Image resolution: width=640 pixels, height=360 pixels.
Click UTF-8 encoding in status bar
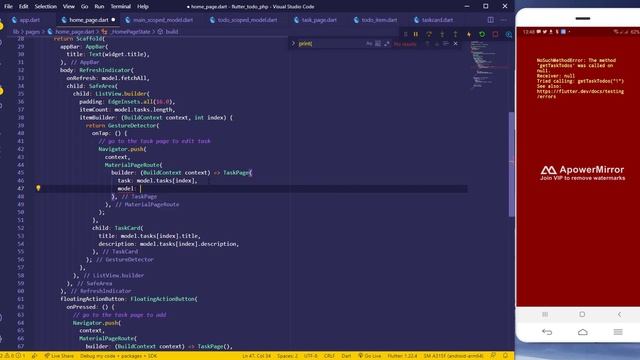click(x=311, y=356)
